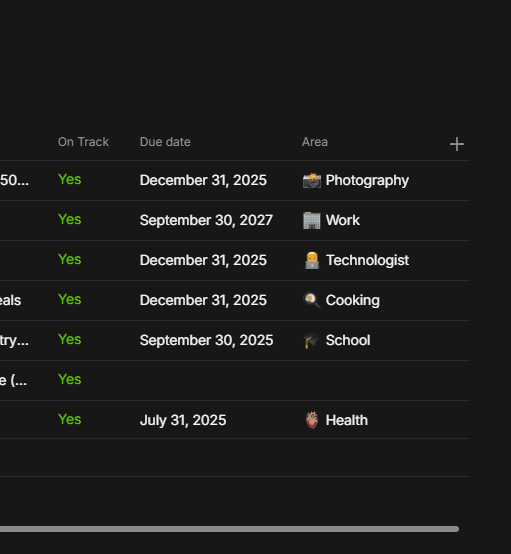Click the horizontal scrollbar of the table
The height and width of the screenshot is (554, 511).
click(x=229, y=529)
